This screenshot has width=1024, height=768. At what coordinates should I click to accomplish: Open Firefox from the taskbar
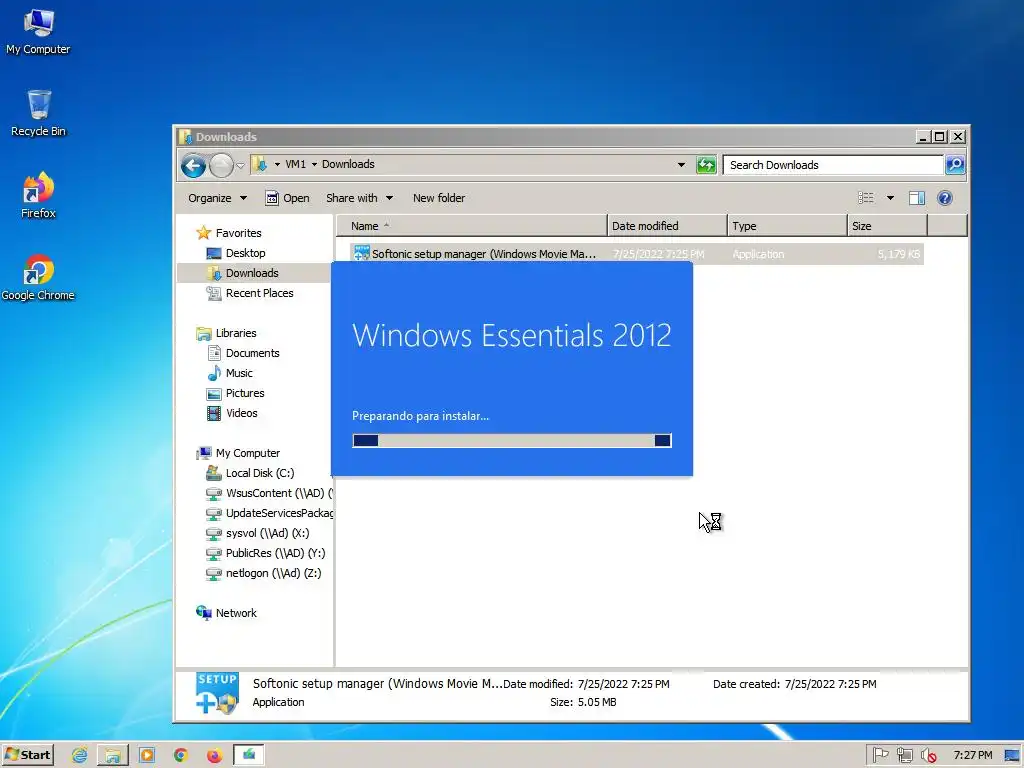[x=214, y=756]
